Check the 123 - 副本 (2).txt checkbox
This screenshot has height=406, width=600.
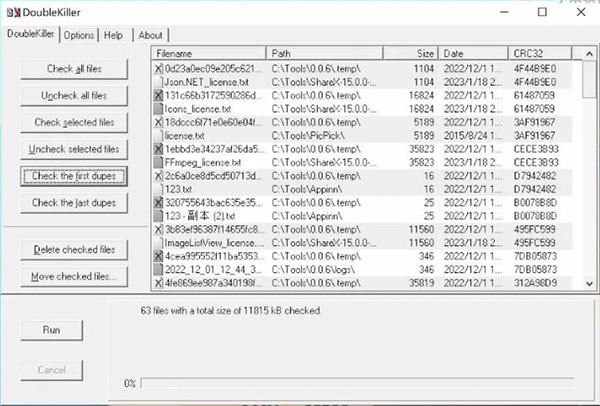pos(158,216)
